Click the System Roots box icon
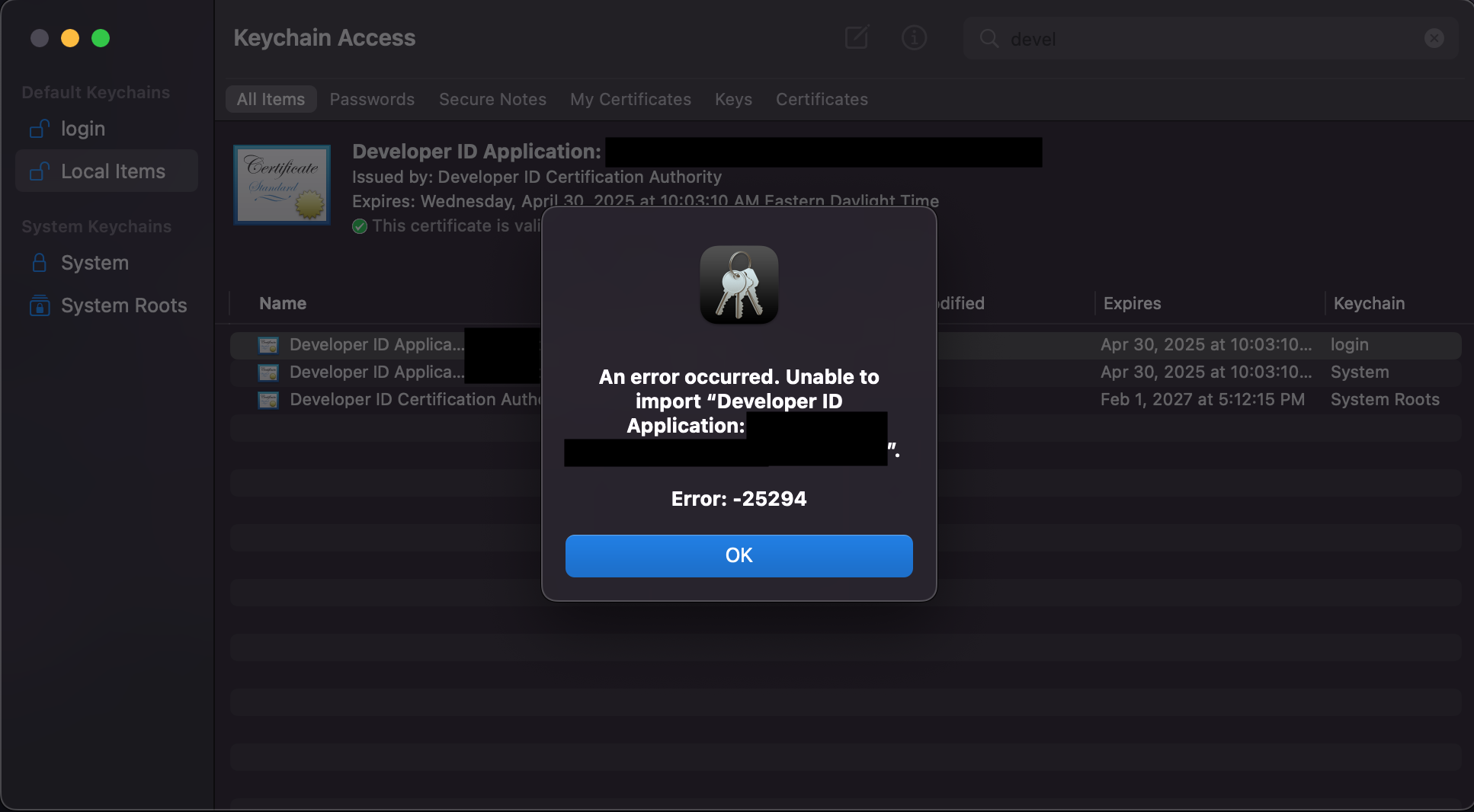 point(40,305)
